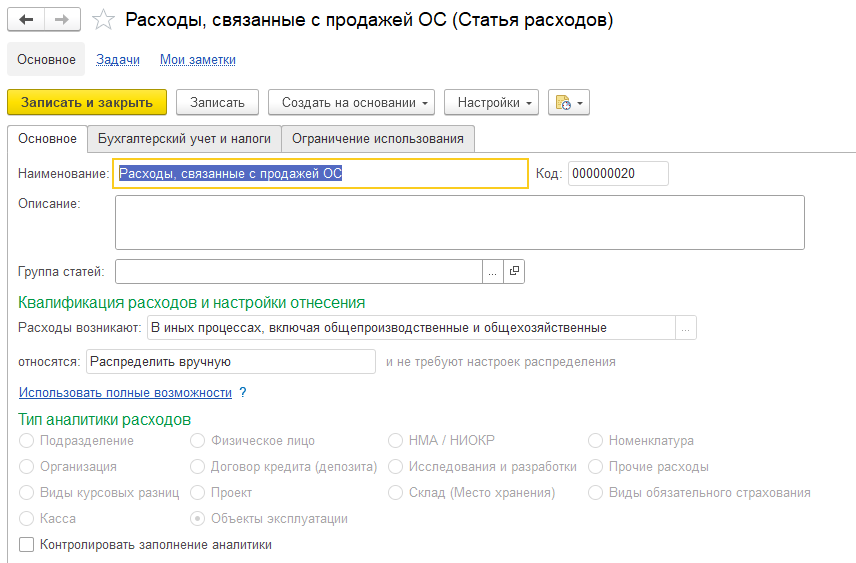Image resolution: width=856 pixels, height=563 pixels.
Task: Open Мои заметки navigation link
Action: click(x=198, y=60)
